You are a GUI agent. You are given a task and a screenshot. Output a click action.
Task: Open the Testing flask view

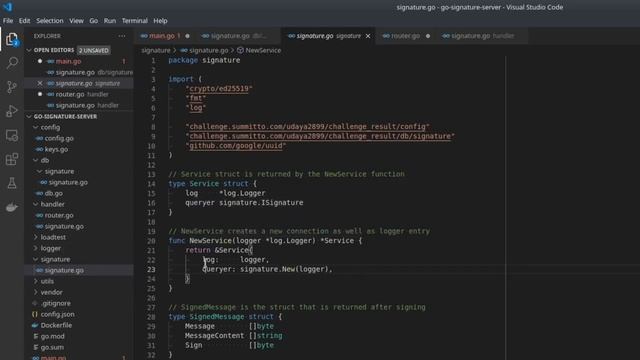[x=12, y=183]
